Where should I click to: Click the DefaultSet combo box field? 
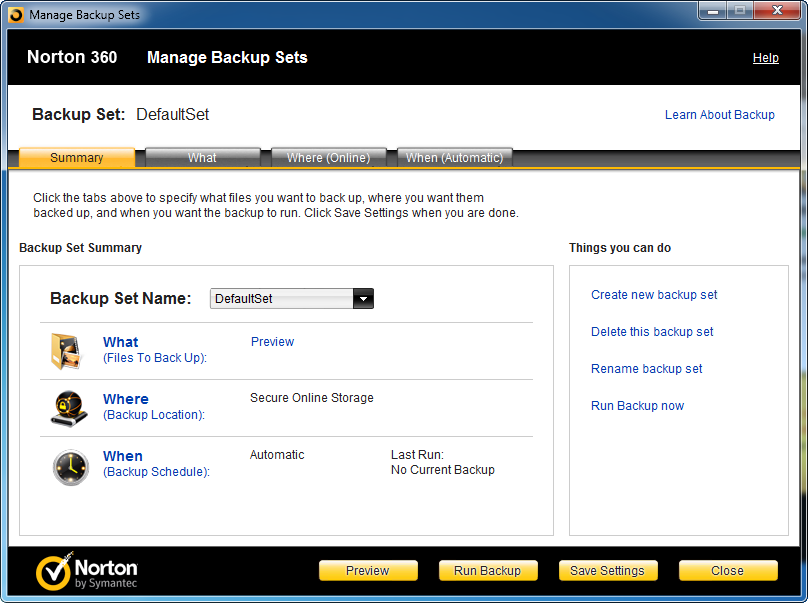pos(292,299)
